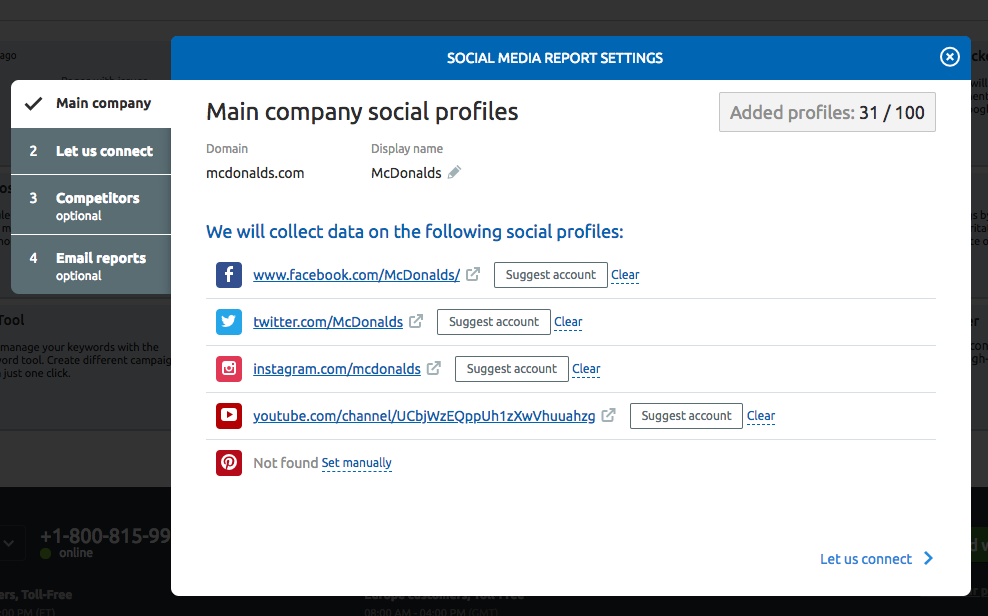This screenshot has width=988, height=616.
Task: Click the McDonalds display name text
Action: click(406, 173)
